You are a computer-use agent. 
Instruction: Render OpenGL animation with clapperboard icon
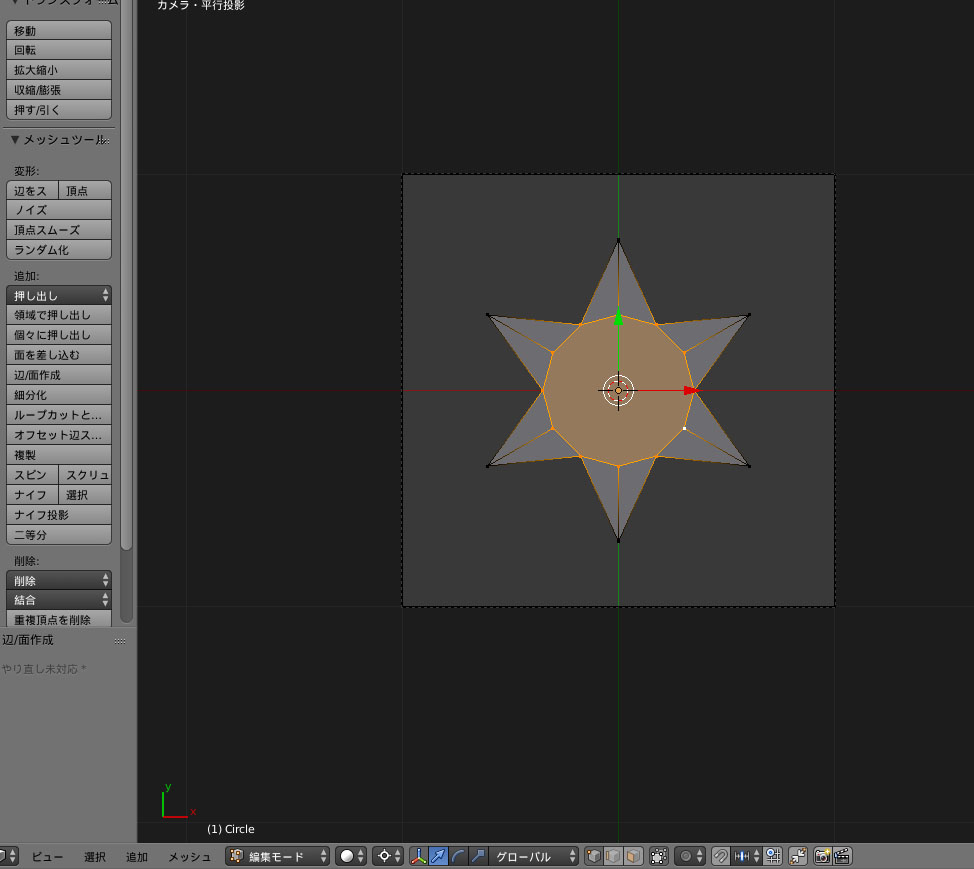[842, 856]
